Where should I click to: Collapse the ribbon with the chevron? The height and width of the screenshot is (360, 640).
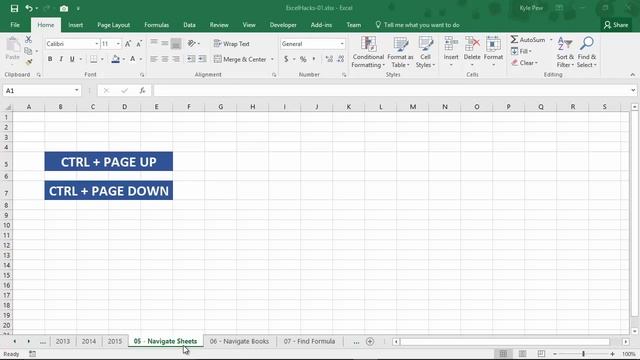tap(633, 75)
